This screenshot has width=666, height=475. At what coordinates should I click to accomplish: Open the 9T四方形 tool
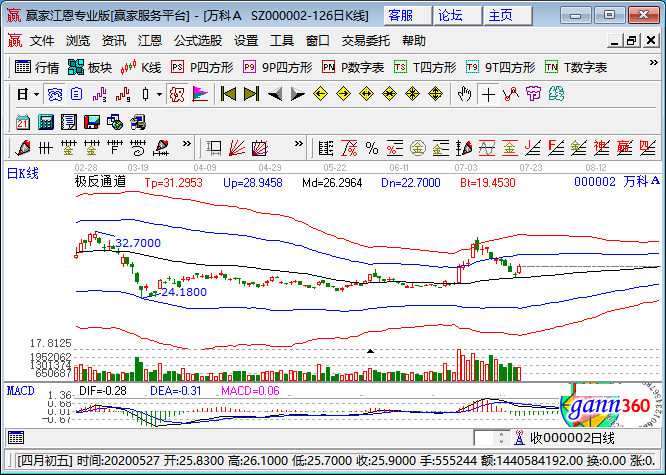(x=500, y=67)
